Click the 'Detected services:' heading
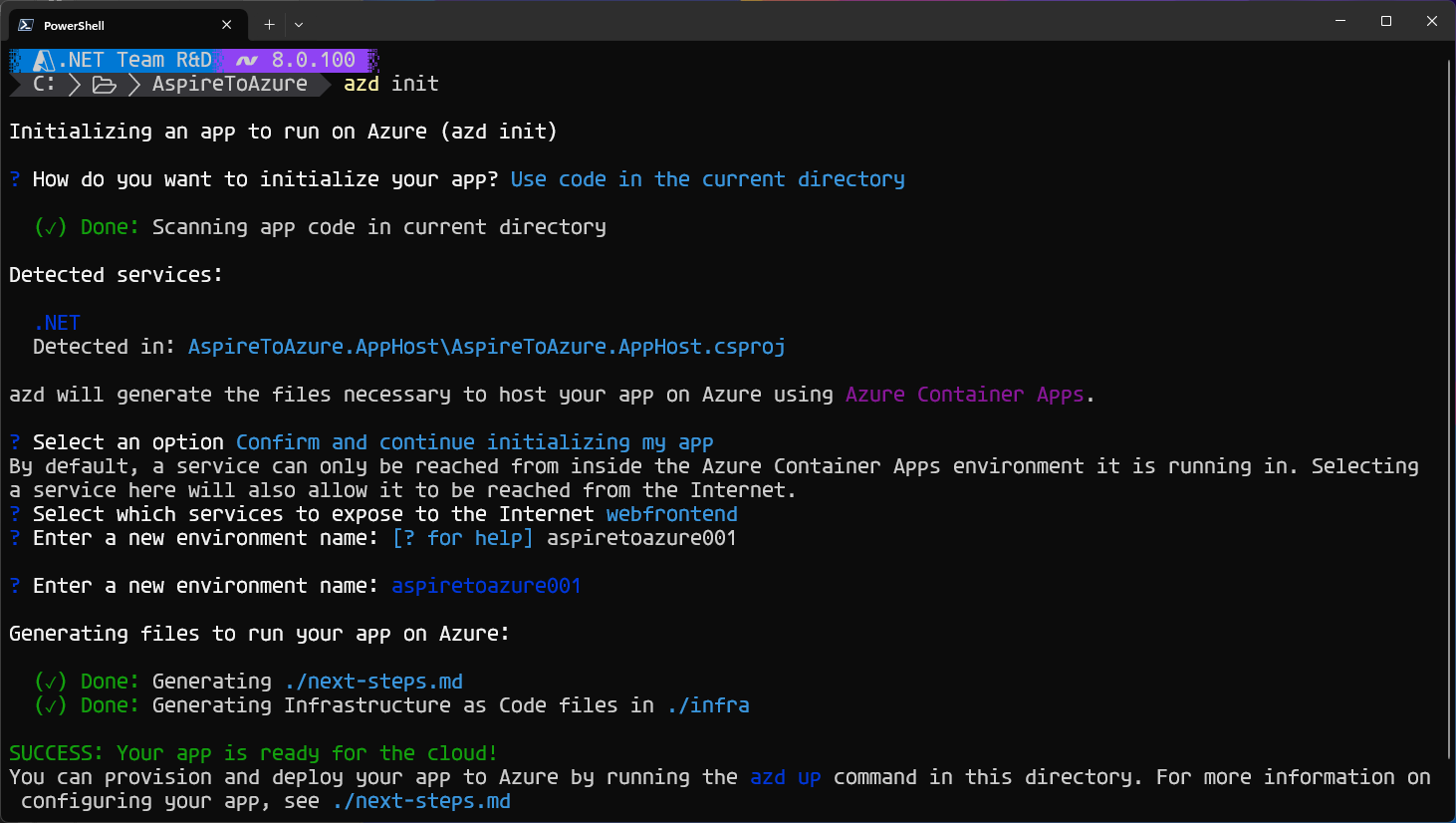This screenshot has width=1456, height=823. click(x=117, y=275)
